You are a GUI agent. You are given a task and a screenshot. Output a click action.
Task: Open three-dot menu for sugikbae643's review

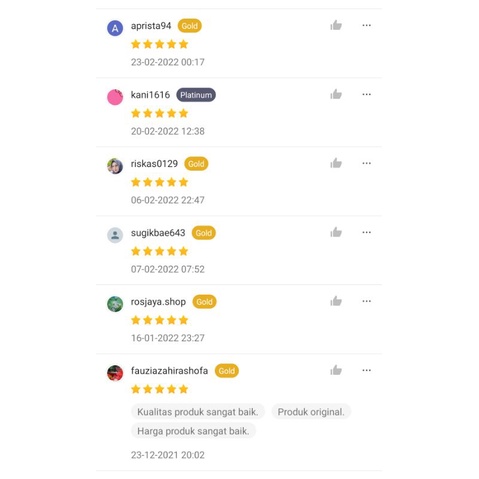click(366, 232)
